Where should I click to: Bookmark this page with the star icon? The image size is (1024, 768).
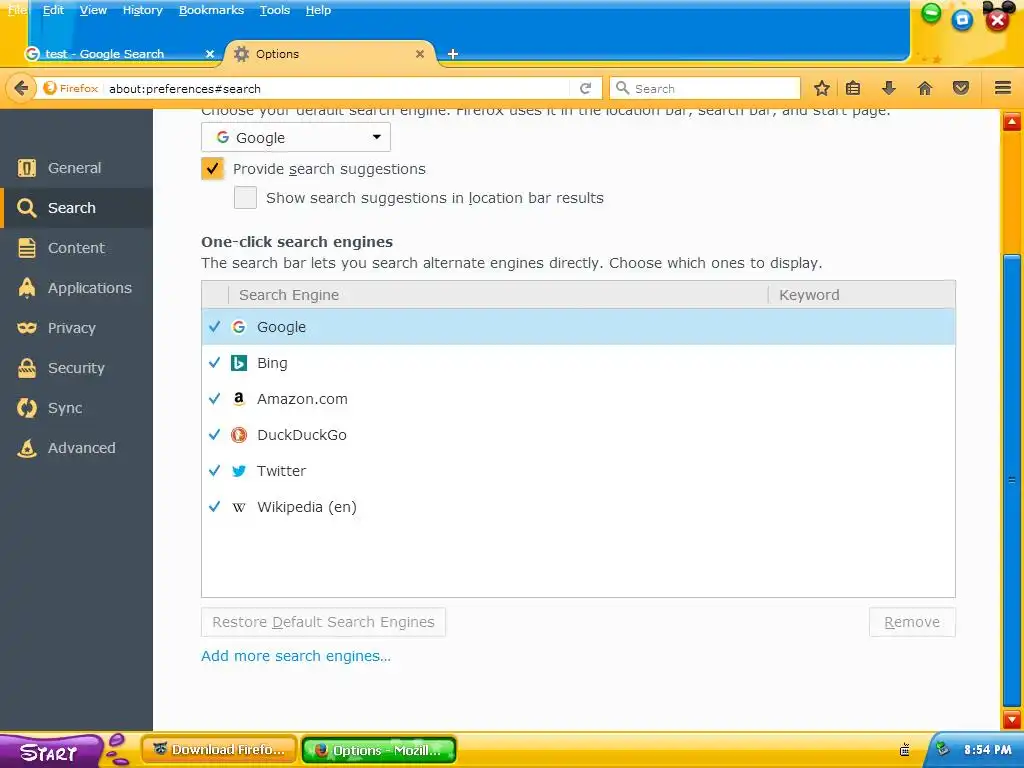(x=822, y=88)
